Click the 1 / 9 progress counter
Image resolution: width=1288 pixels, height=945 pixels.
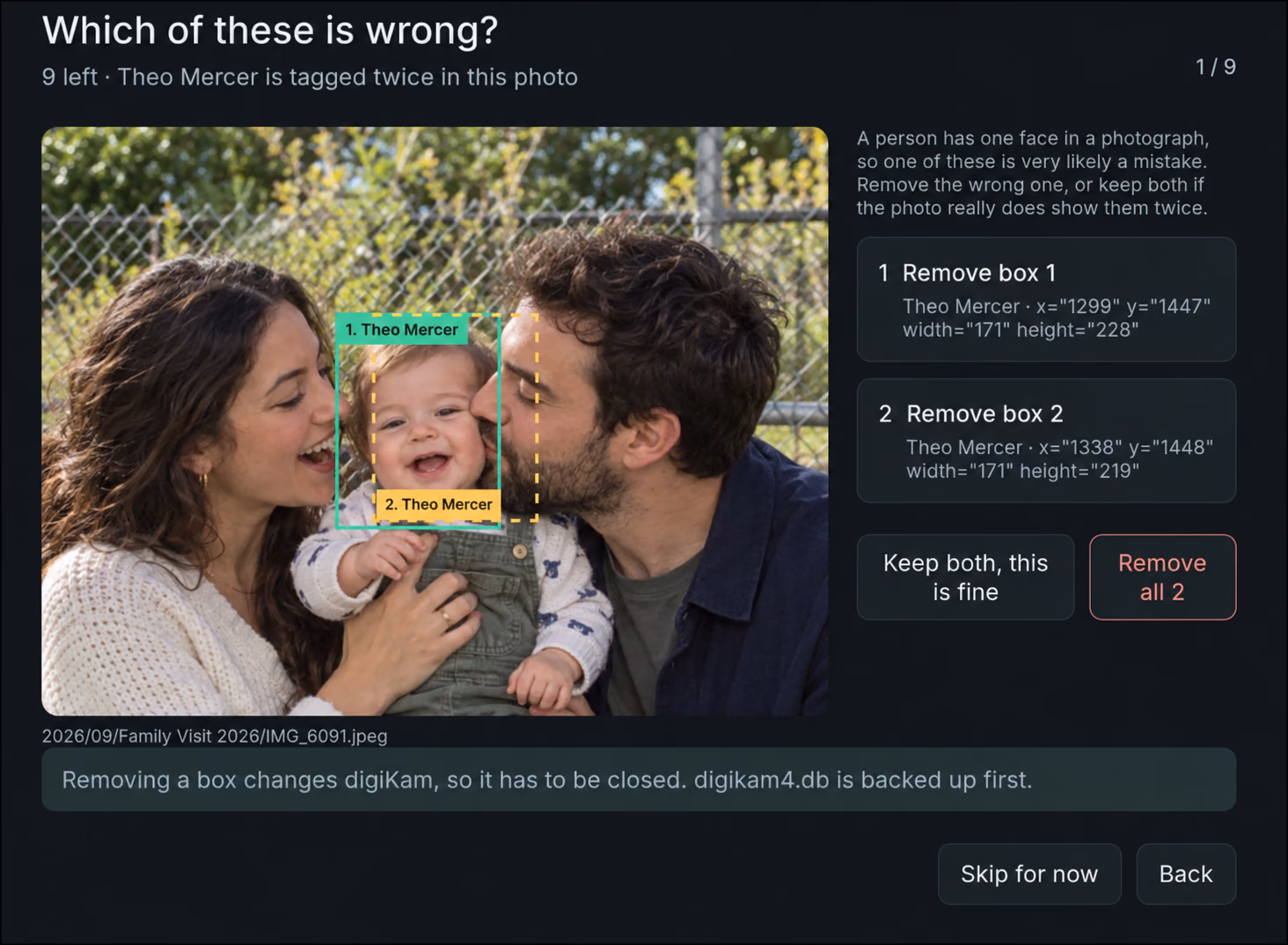[x=1215, y=67]
